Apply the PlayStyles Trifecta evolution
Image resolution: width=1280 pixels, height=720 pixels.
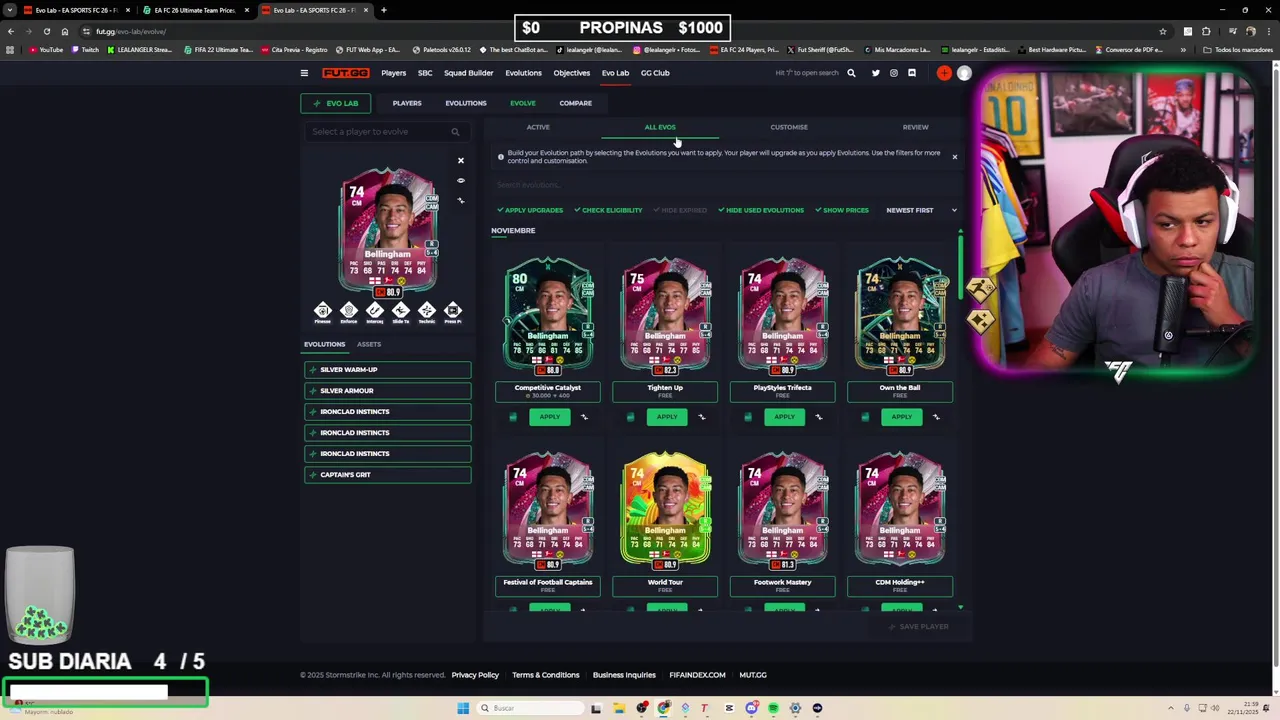click(x=784, y=417)
